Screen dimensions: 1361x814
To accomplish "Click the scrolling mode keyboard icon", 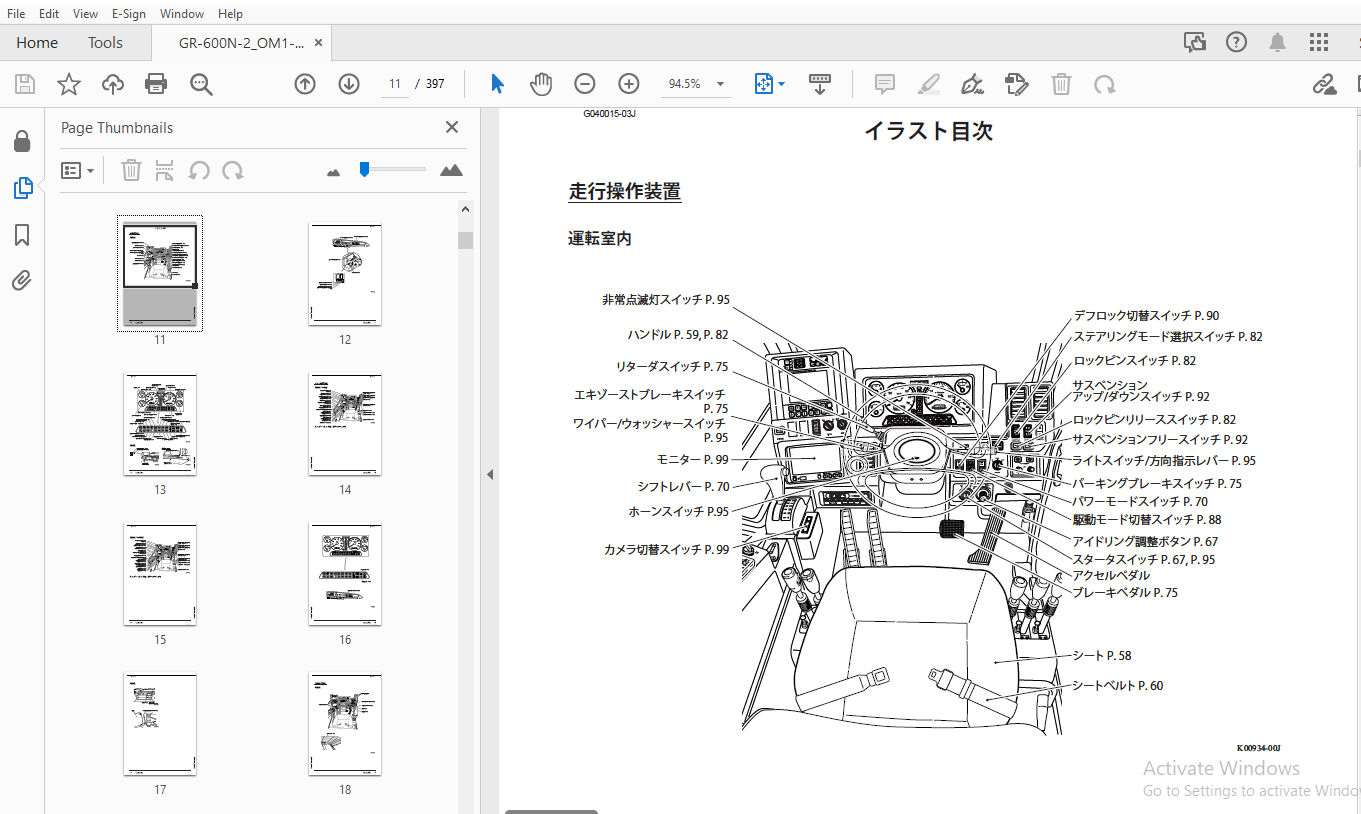I will pos(820,84).
